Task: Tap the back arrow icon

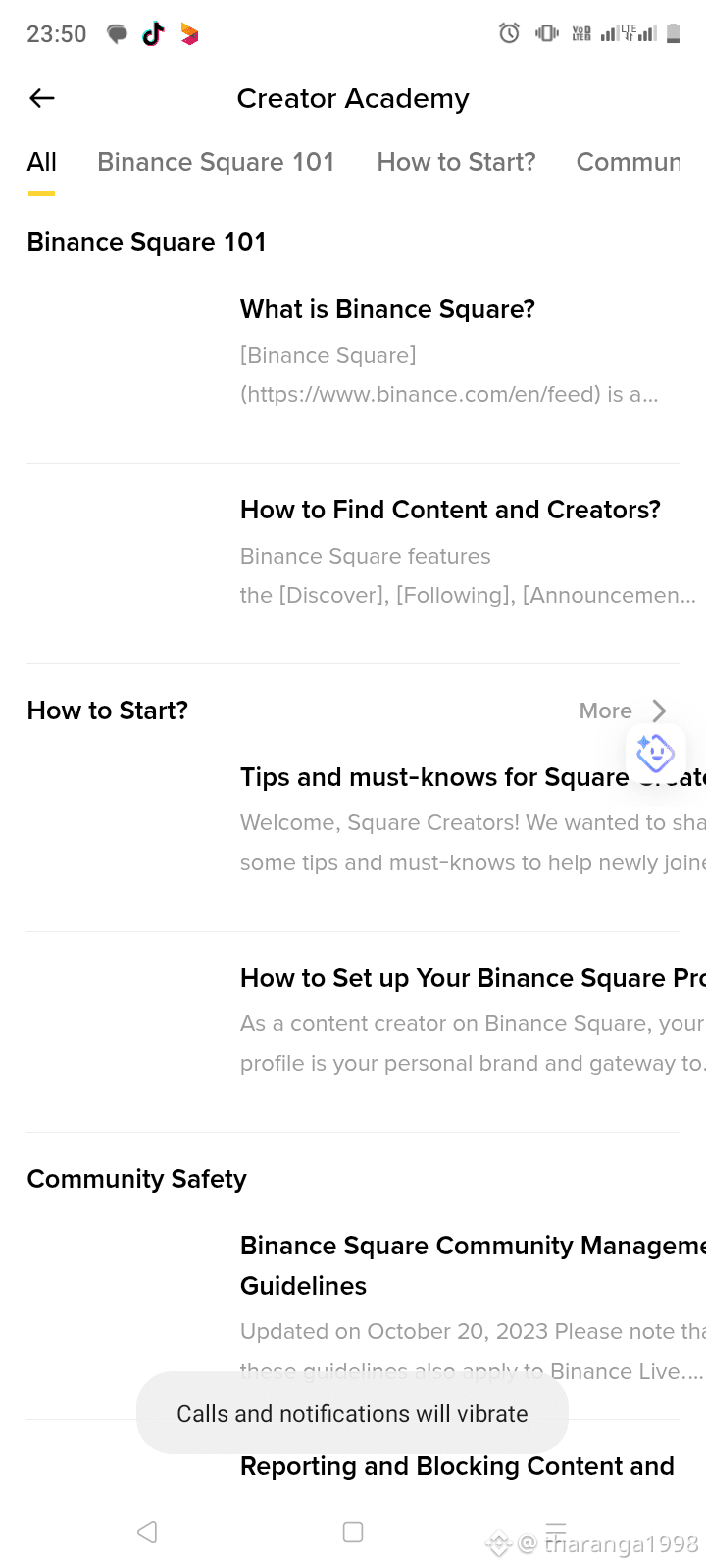Action: 42,98
